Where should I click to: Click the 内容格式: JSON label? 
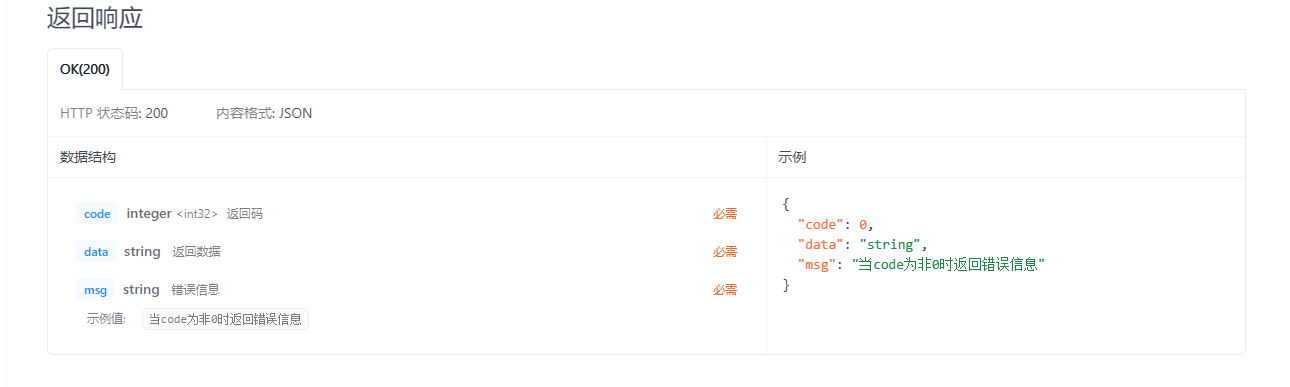[x=264, y=113]
